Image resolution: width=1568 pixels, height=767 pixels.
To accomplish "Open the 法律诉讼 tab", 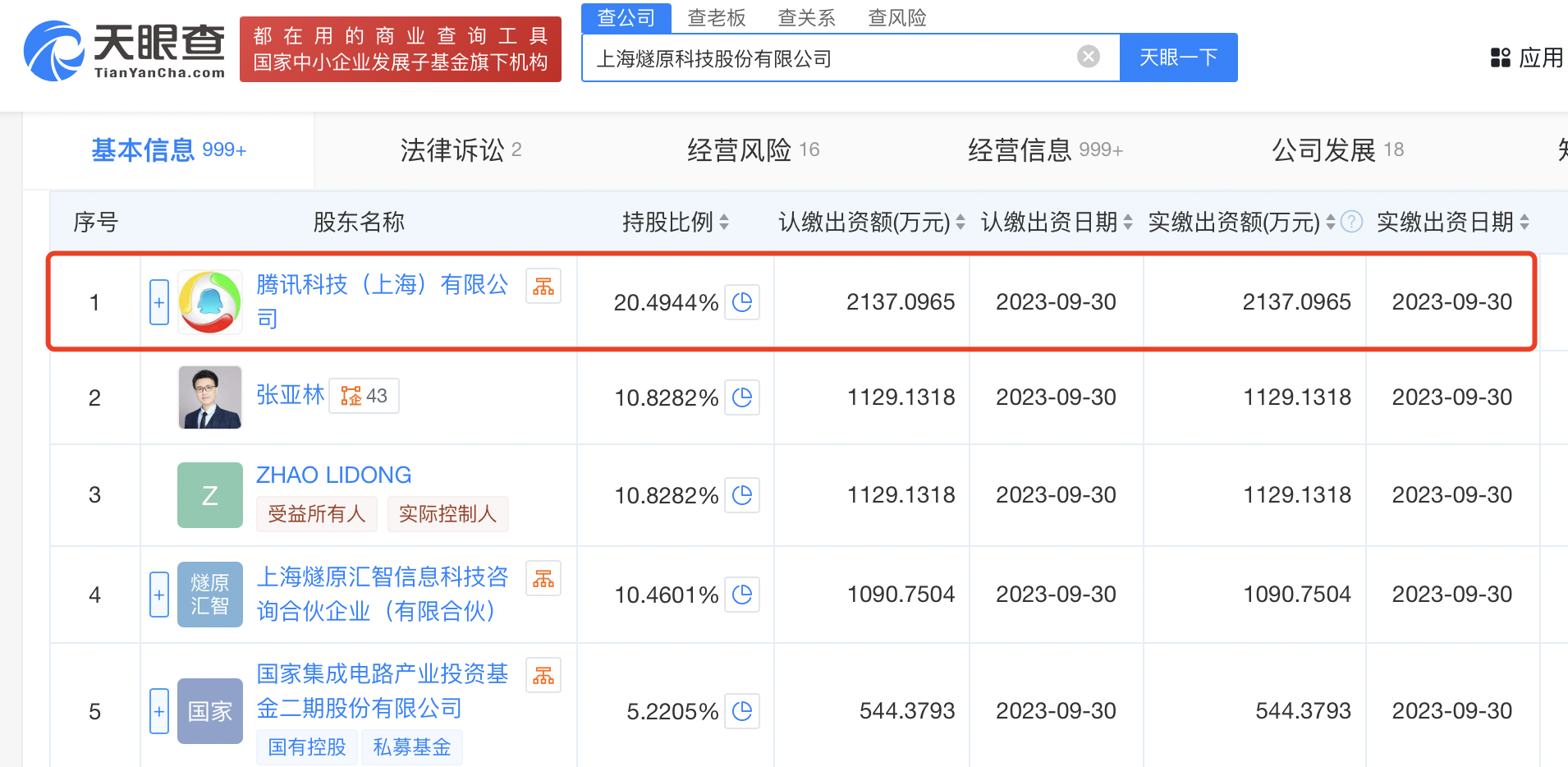I will (x=461, y=150).
